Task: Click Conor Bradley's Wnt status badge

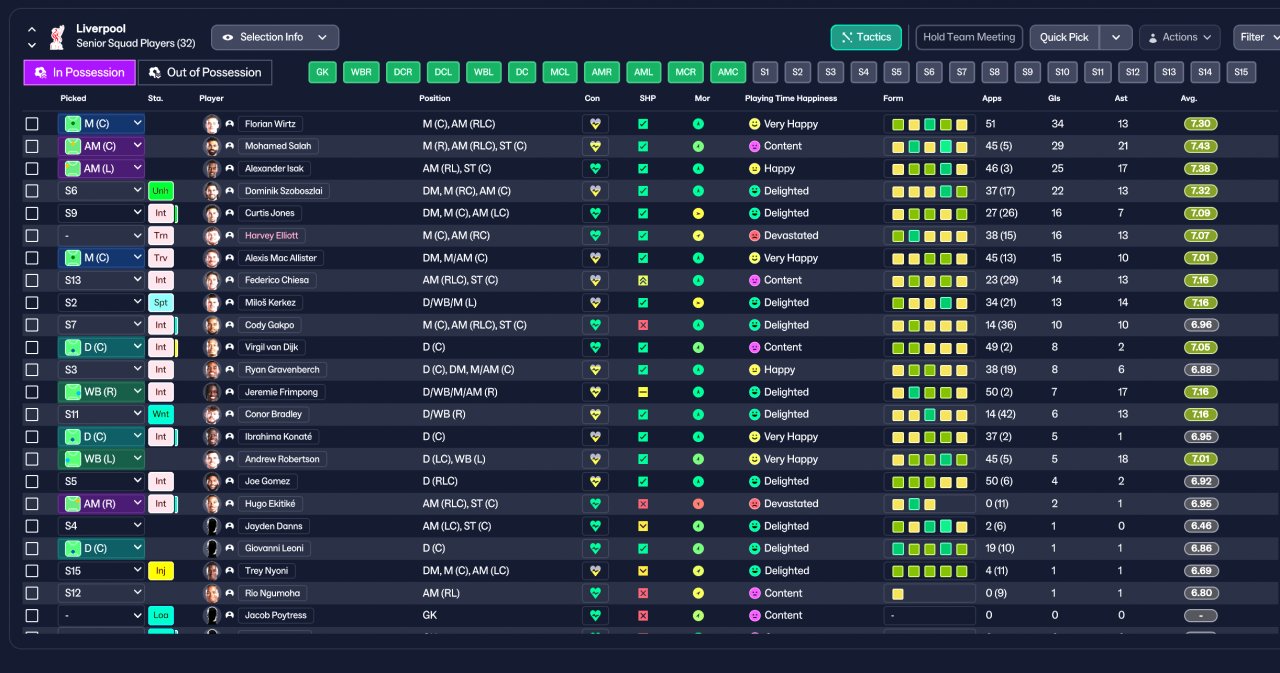Action: tap(160, 414)
